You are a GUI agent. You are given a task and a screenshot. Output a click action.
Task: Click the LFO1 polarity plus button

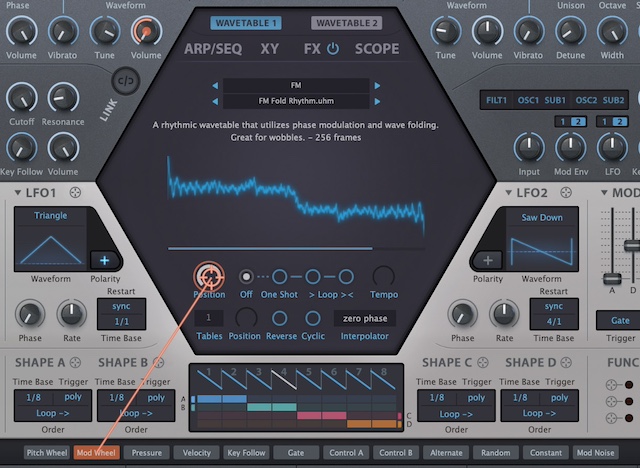(x=104, y=260)
